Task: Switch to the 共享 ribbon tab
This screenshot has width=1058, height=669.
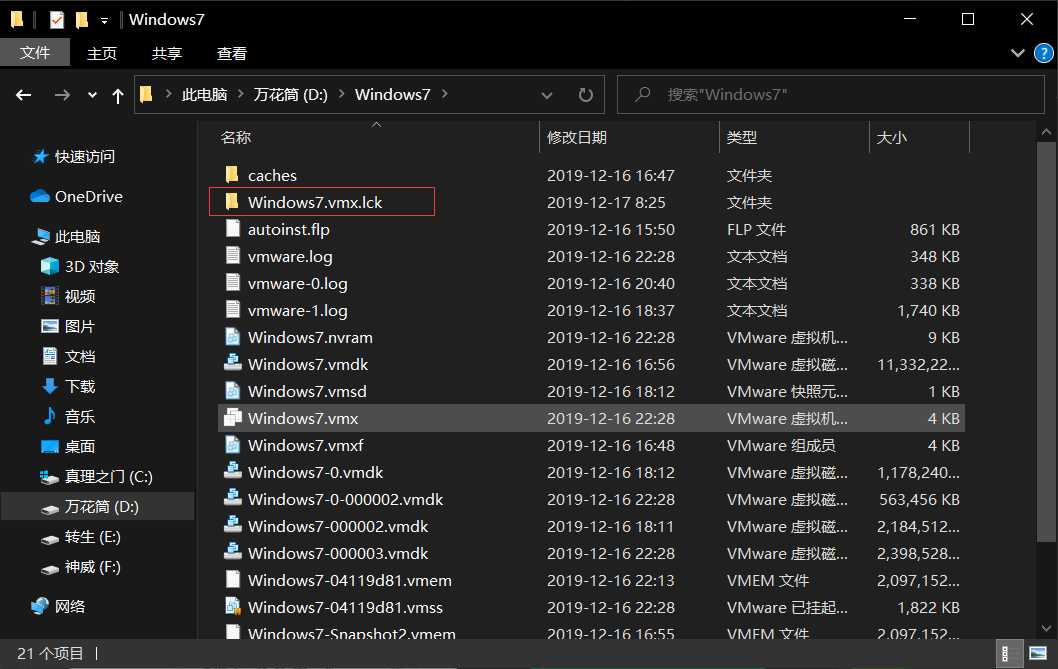Action: [167, 53]
